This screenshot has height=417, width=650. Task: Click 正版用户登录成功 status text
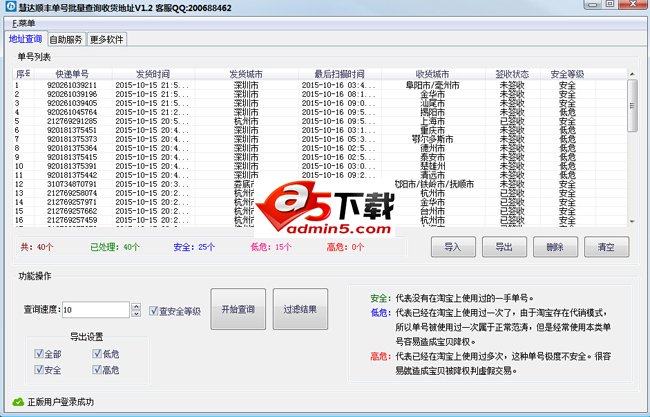click(x=61, y=402)
